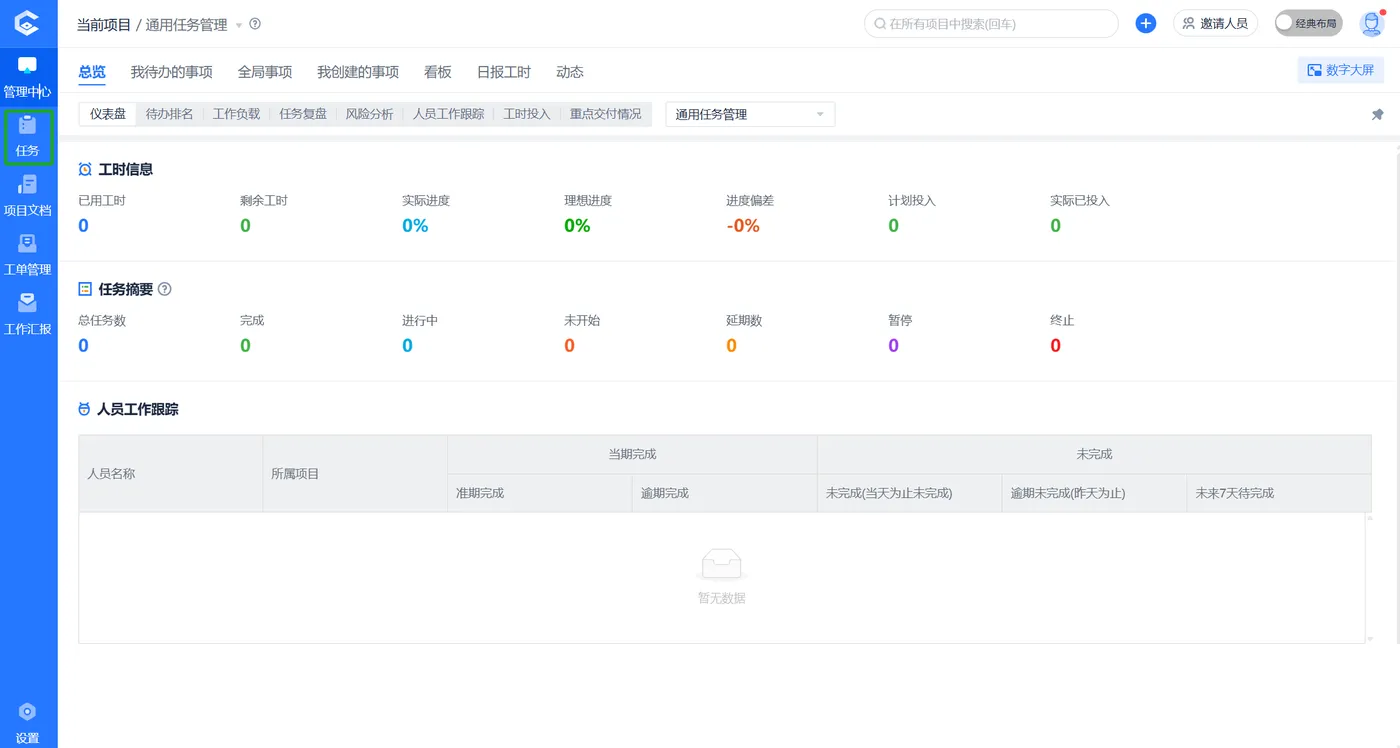This screenshot has height=748, width=1400.
Task: Click the 邀请人员 button
Action: click(1215, 23)
